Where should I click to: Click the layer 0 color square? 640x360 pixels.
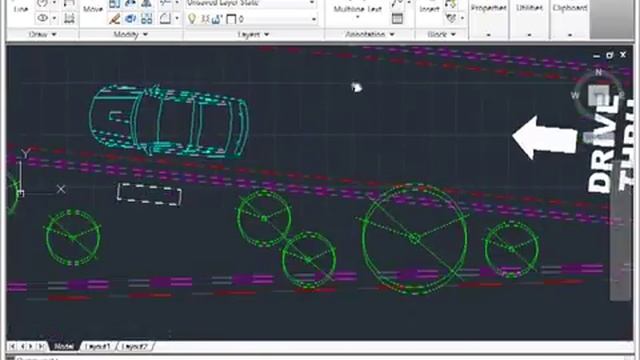click(x=231, y=19)
